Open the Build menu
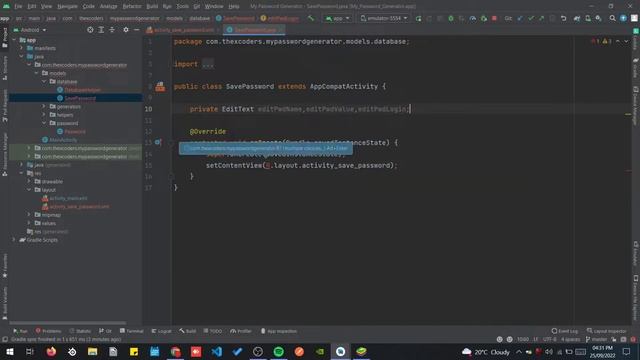Viewport: 640px width, 360px height. pos(152,7)
